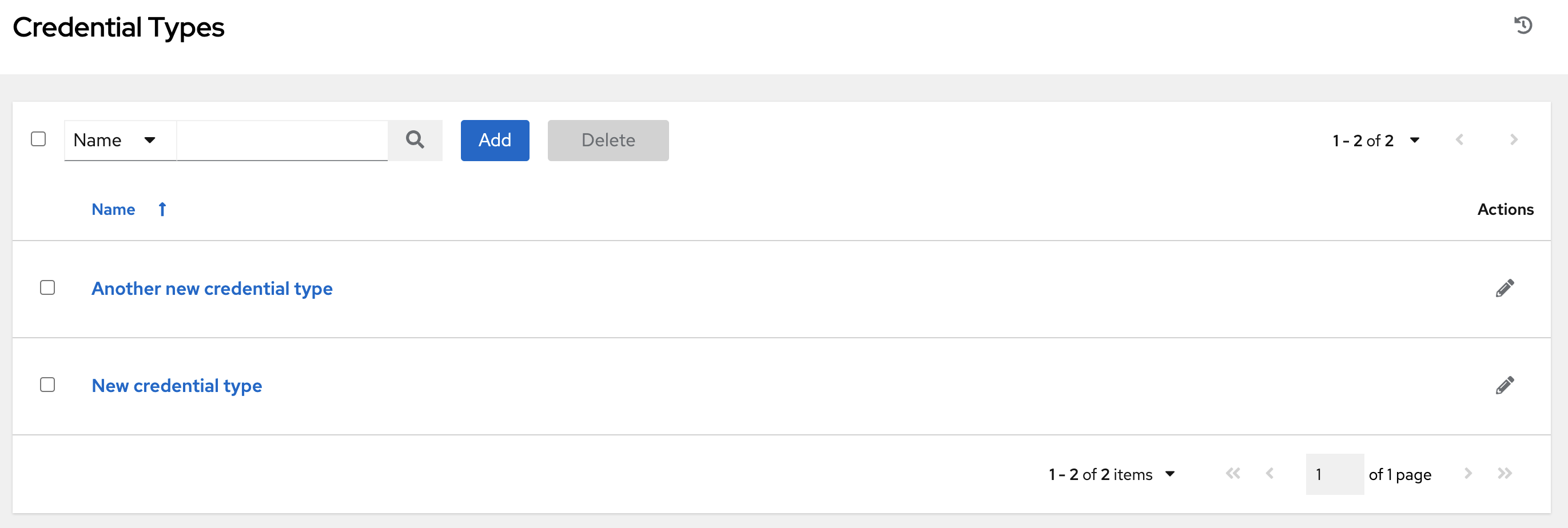
Task: Click the disabled Delete button
Action: coord(608,140)
